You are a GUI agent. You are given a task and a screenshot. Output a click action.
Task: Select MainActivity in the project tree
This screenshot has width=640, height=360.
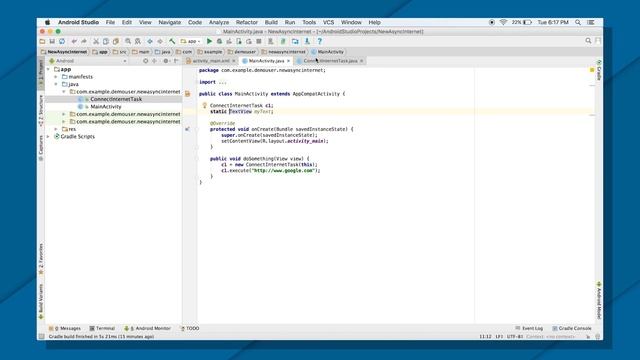106,107
